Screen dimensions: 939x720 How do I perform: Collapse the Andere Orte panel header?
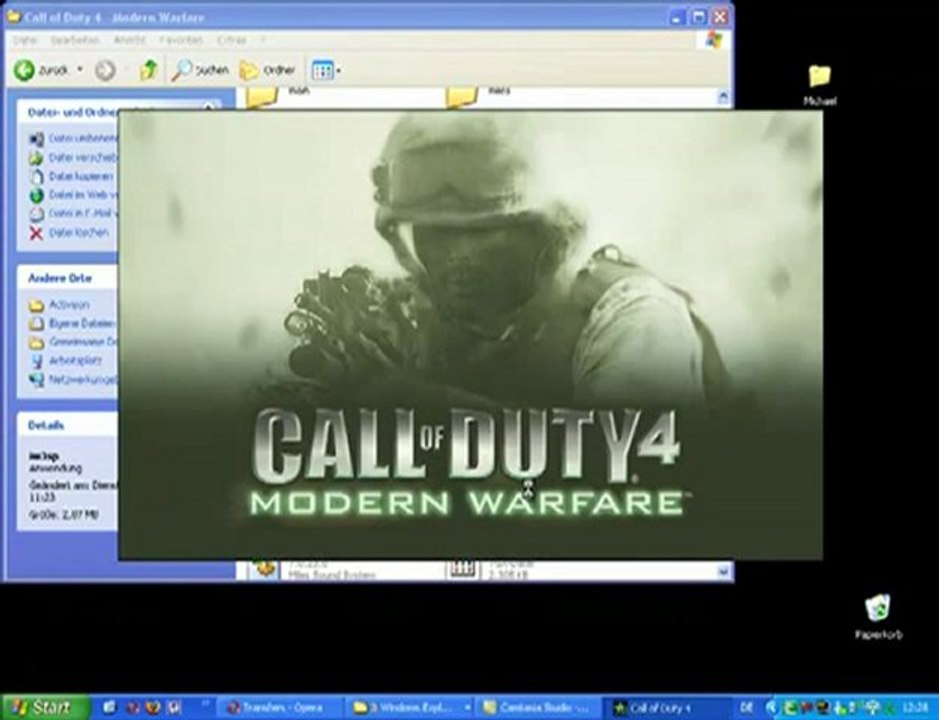[67, 279]
